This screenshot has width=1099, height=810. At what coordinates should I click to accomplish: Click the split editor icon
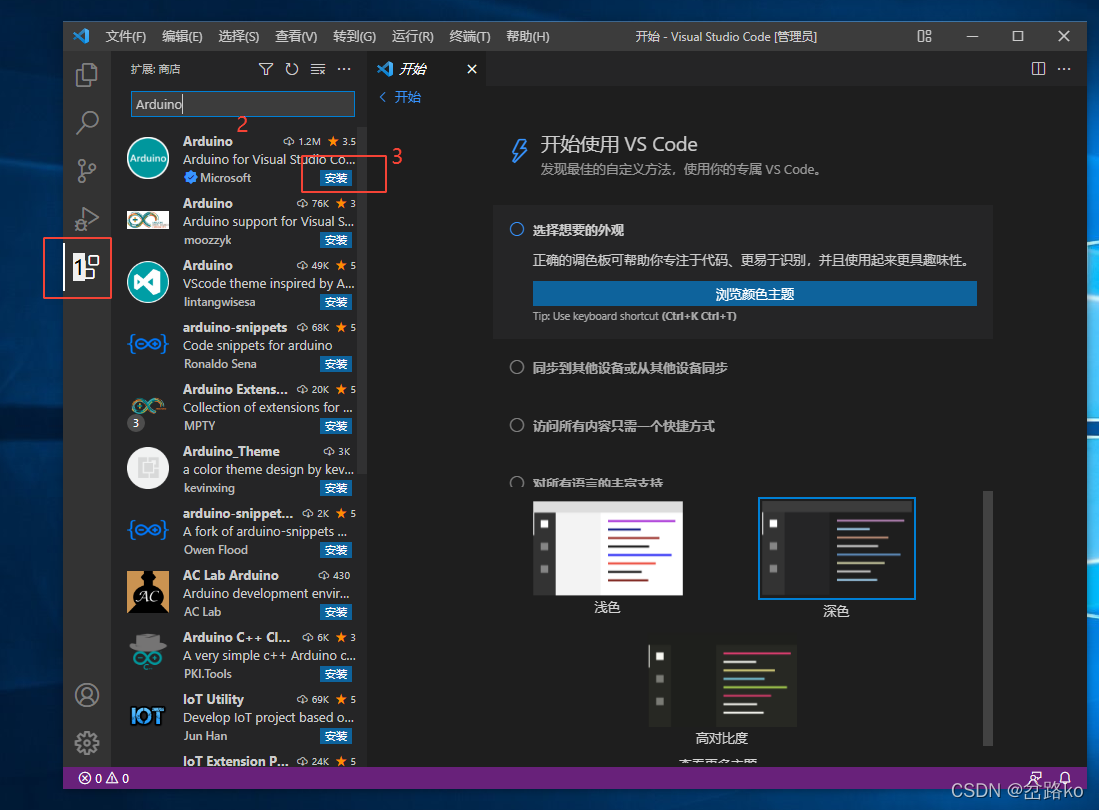point(1038,69)
